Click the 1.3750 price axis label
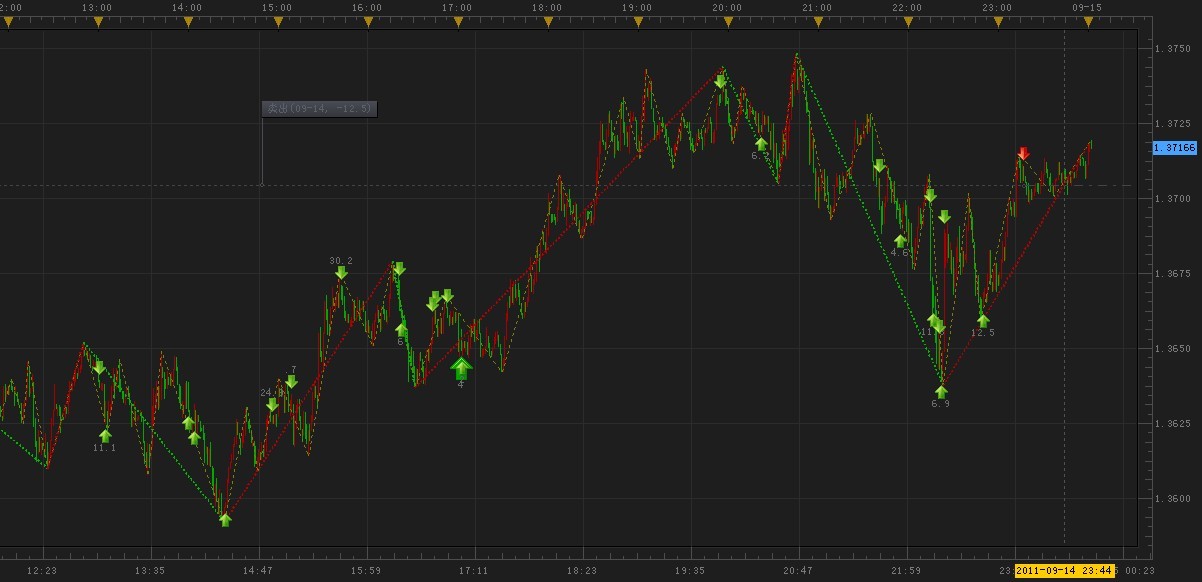Image resolution: width=1202 pixels, height=582 pixels. (1171, 49)
